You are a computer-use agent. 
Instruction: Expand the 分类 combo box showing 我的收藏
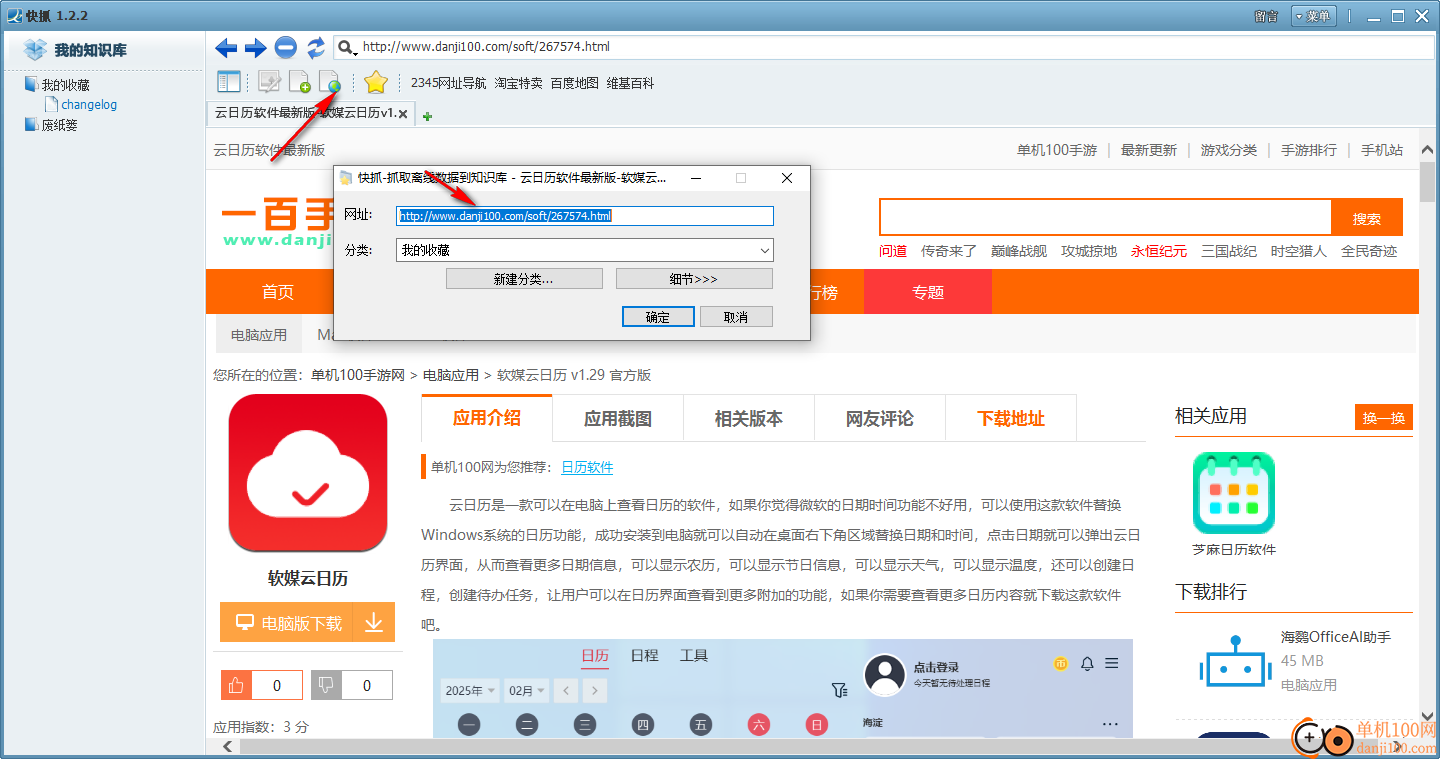pyautogui.click(x=585, y=250)
